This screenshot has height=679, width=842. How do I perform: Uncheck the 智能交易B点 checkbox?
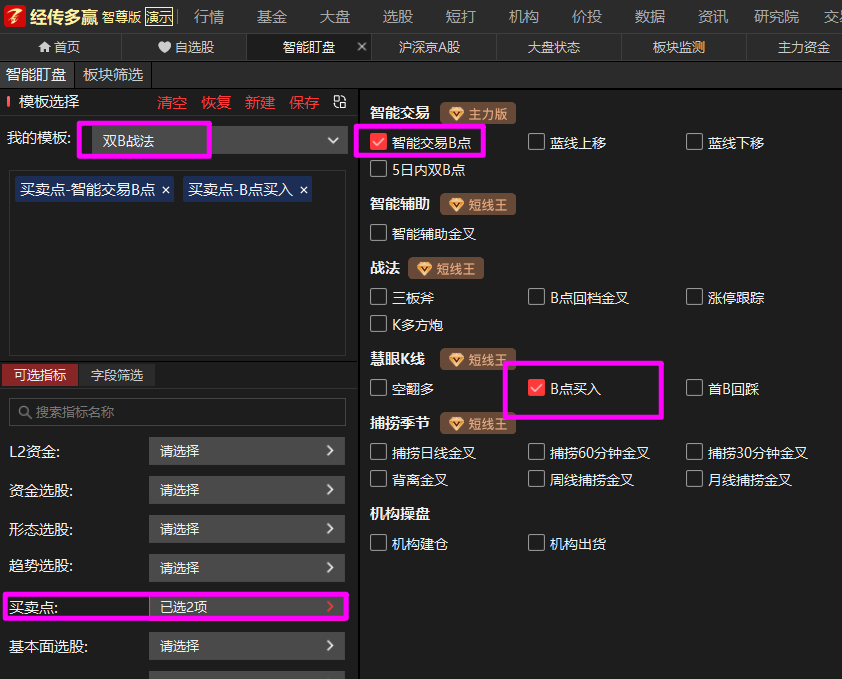click(x=378, y=142)
